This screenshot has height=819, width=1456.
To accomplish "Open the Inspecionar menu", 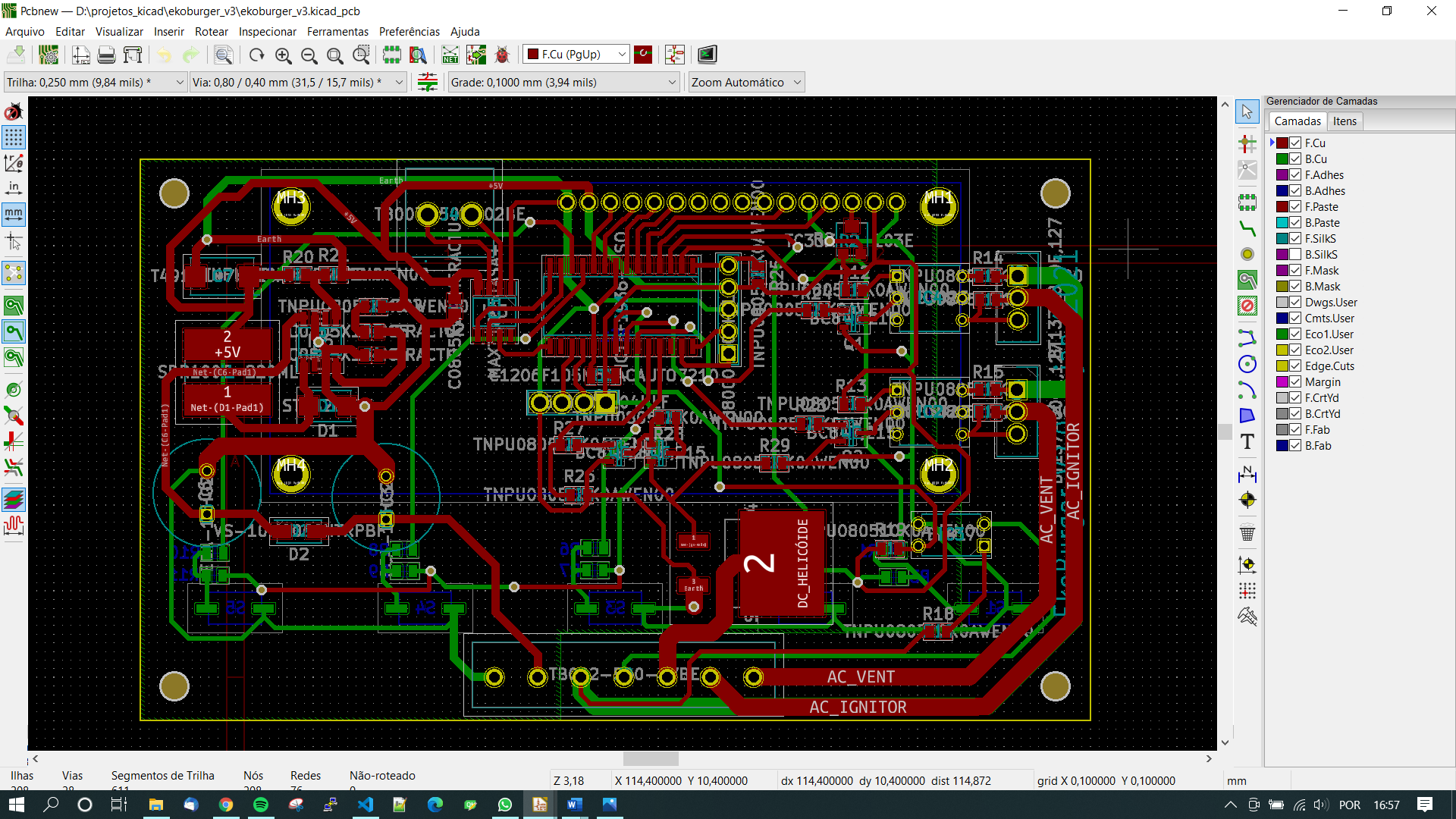I will [x=267, y=32].
